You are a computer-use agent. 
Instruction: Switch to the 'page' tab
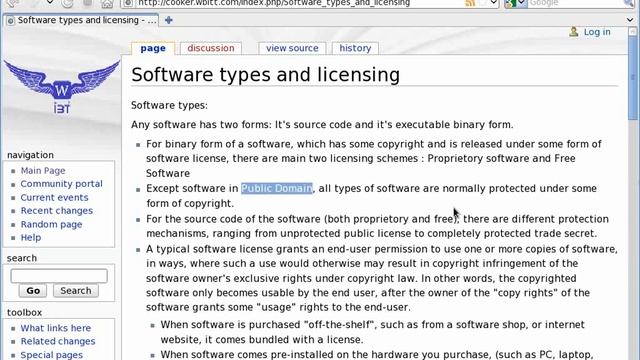click(x=153, y=48)
